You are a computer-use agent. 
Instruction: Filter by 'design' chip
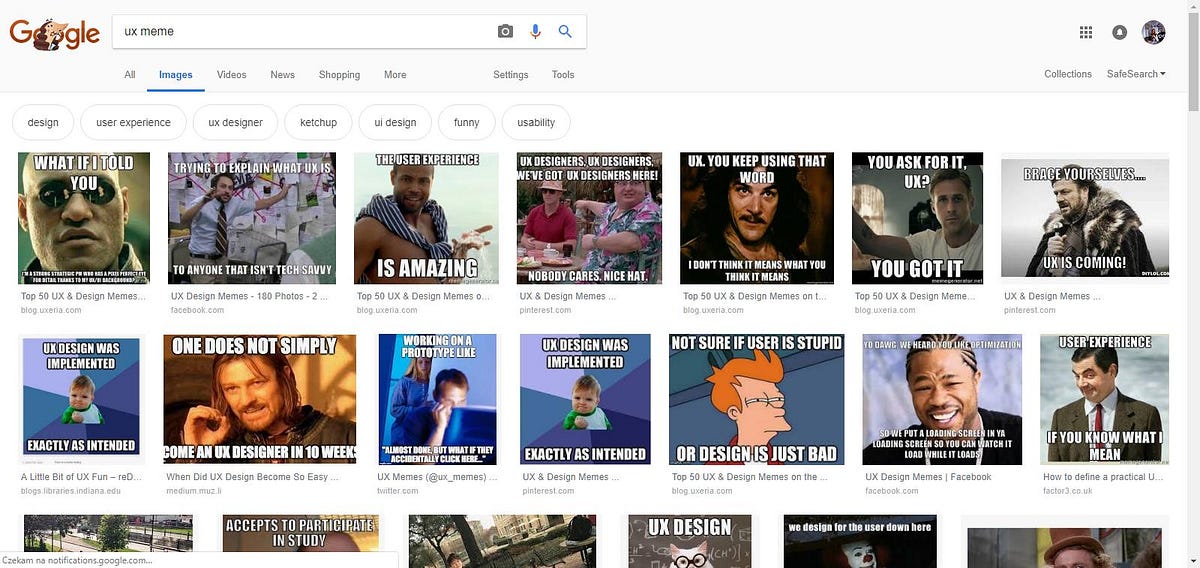point(43,122)
